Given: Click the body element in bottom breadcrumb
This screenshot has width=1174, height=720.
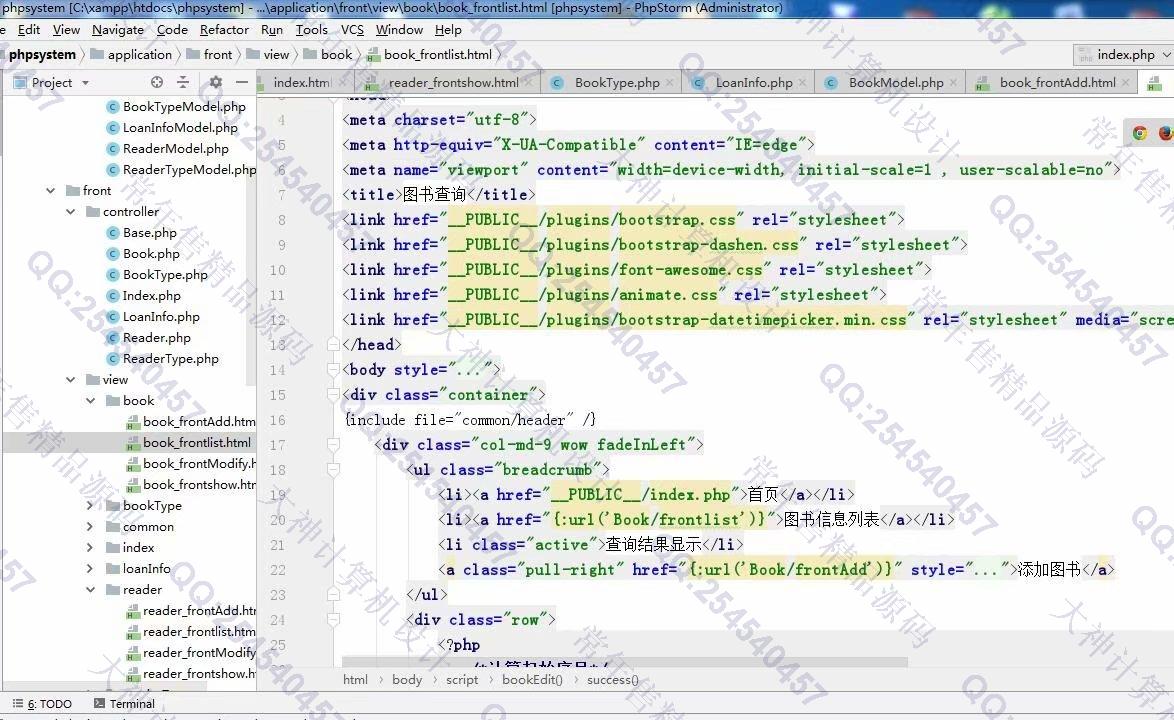Looking at the screenshot, I should click(x=407, y=680).
